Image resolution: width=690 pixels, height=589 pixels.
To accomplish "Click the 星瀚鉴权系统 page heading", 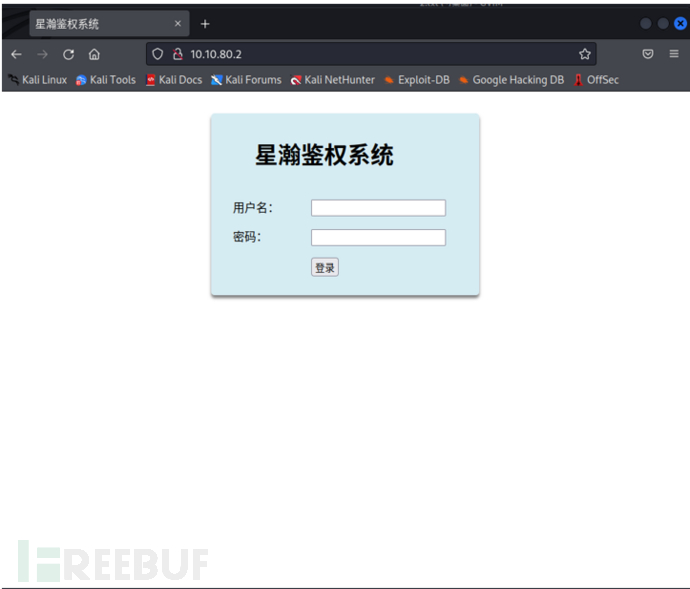I will point(324,155).
